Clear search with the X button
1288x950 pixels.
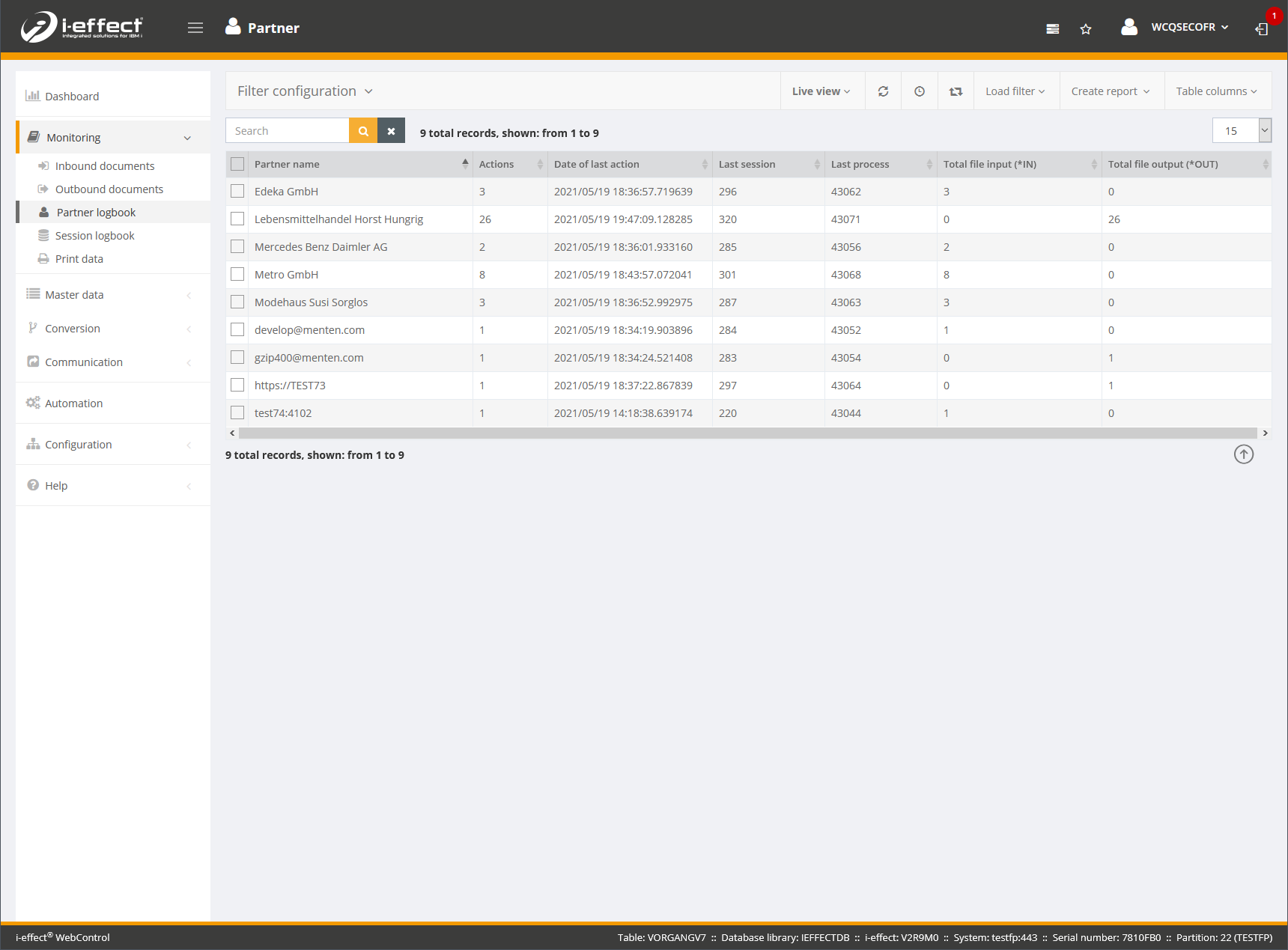pyautogui.click(x=391, y=131)
